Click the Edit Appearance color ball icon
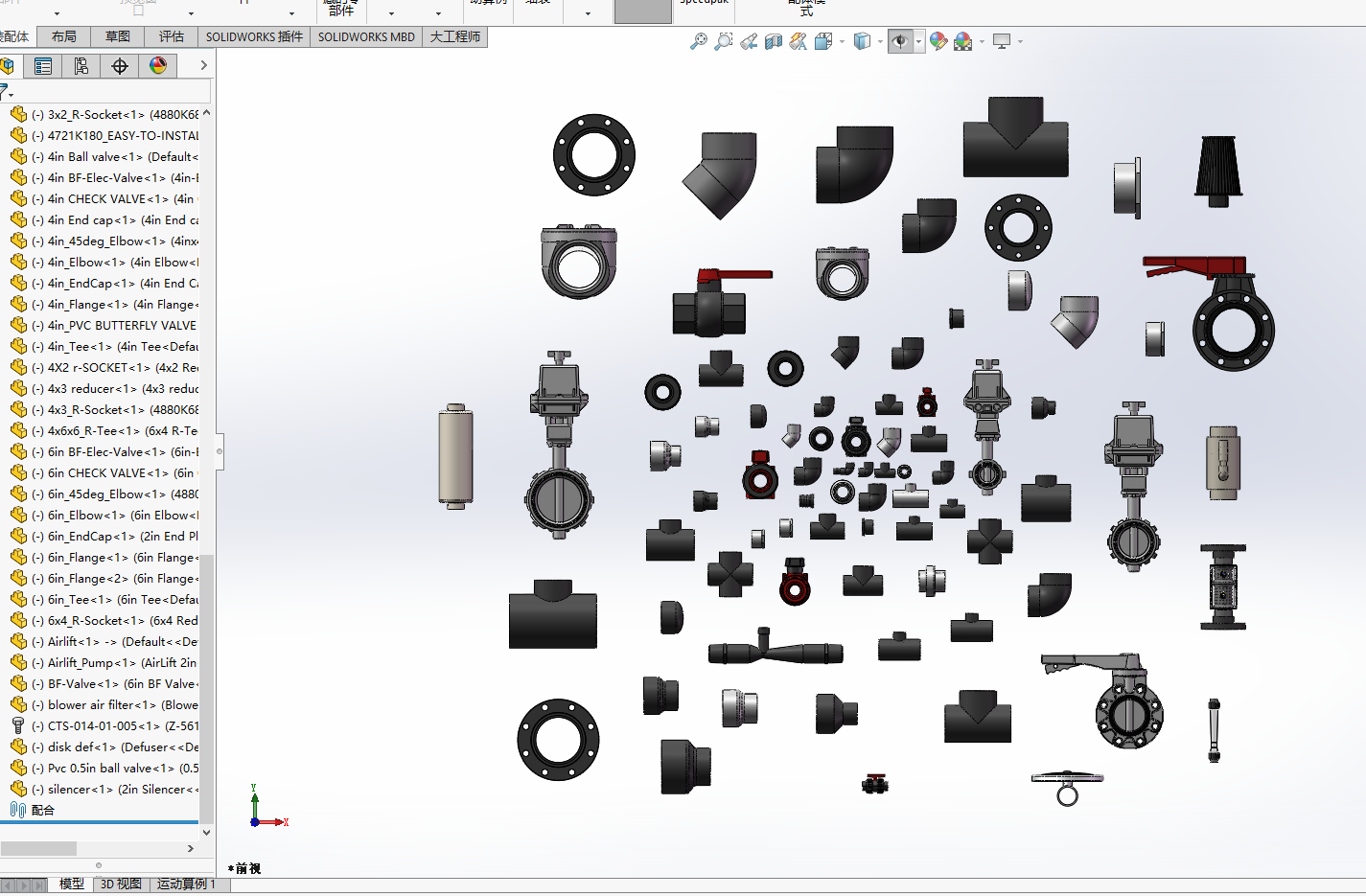Screen dimensions: 1366x896 pyautogui.click(x=938, y=41)
